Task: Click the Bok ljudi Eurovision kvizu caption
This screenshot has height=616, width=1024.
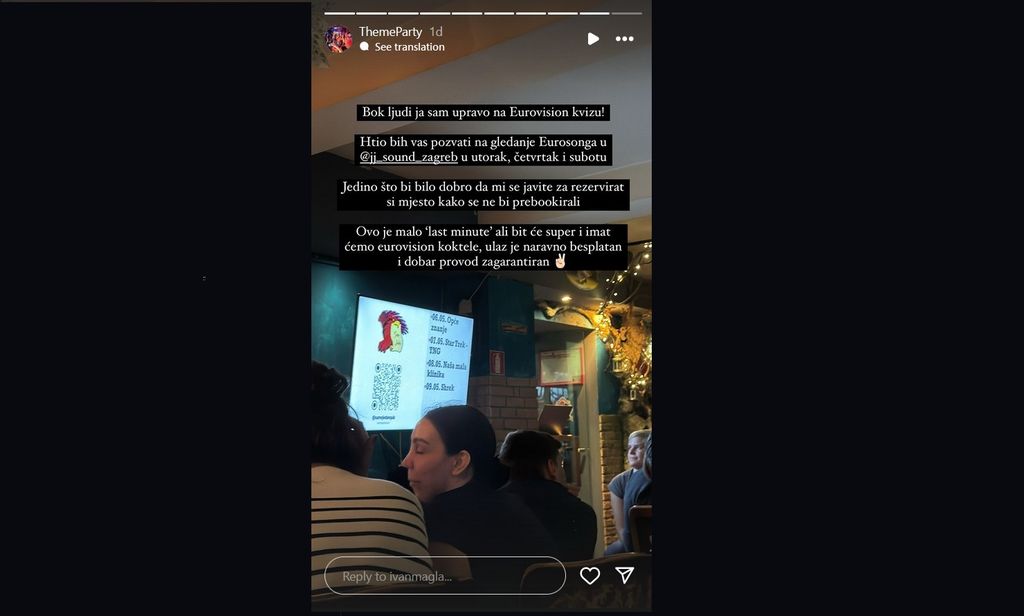Action: tap(483, 112)
